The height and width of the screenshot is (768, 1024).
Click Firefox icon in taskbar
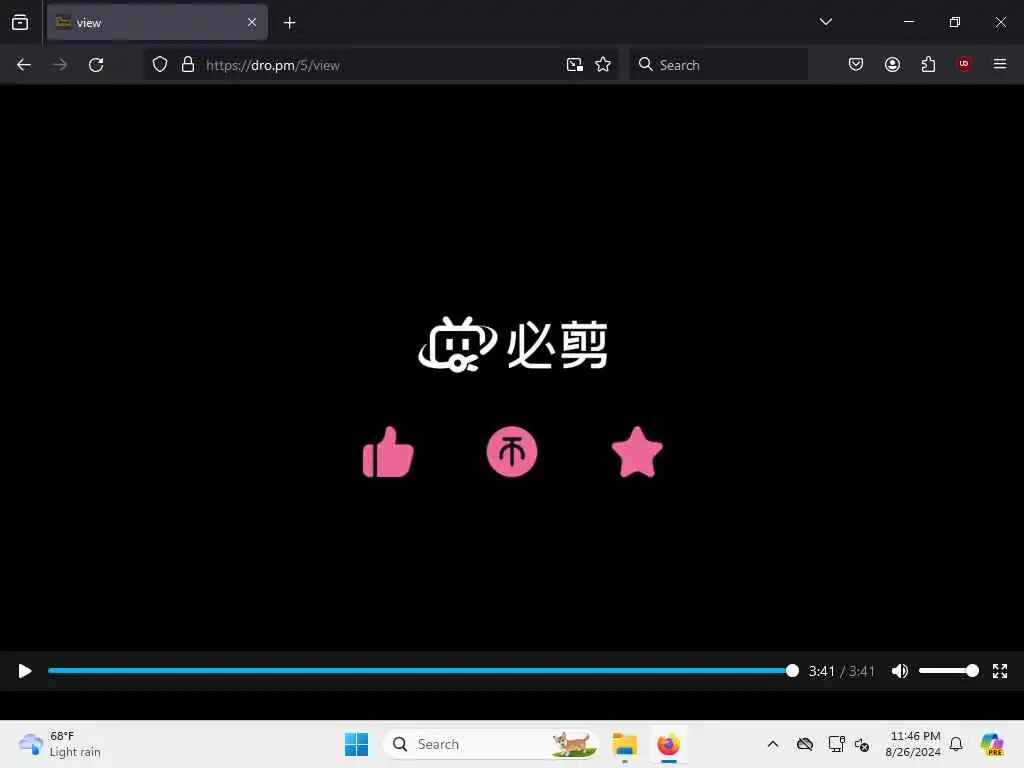click(668, 744)
